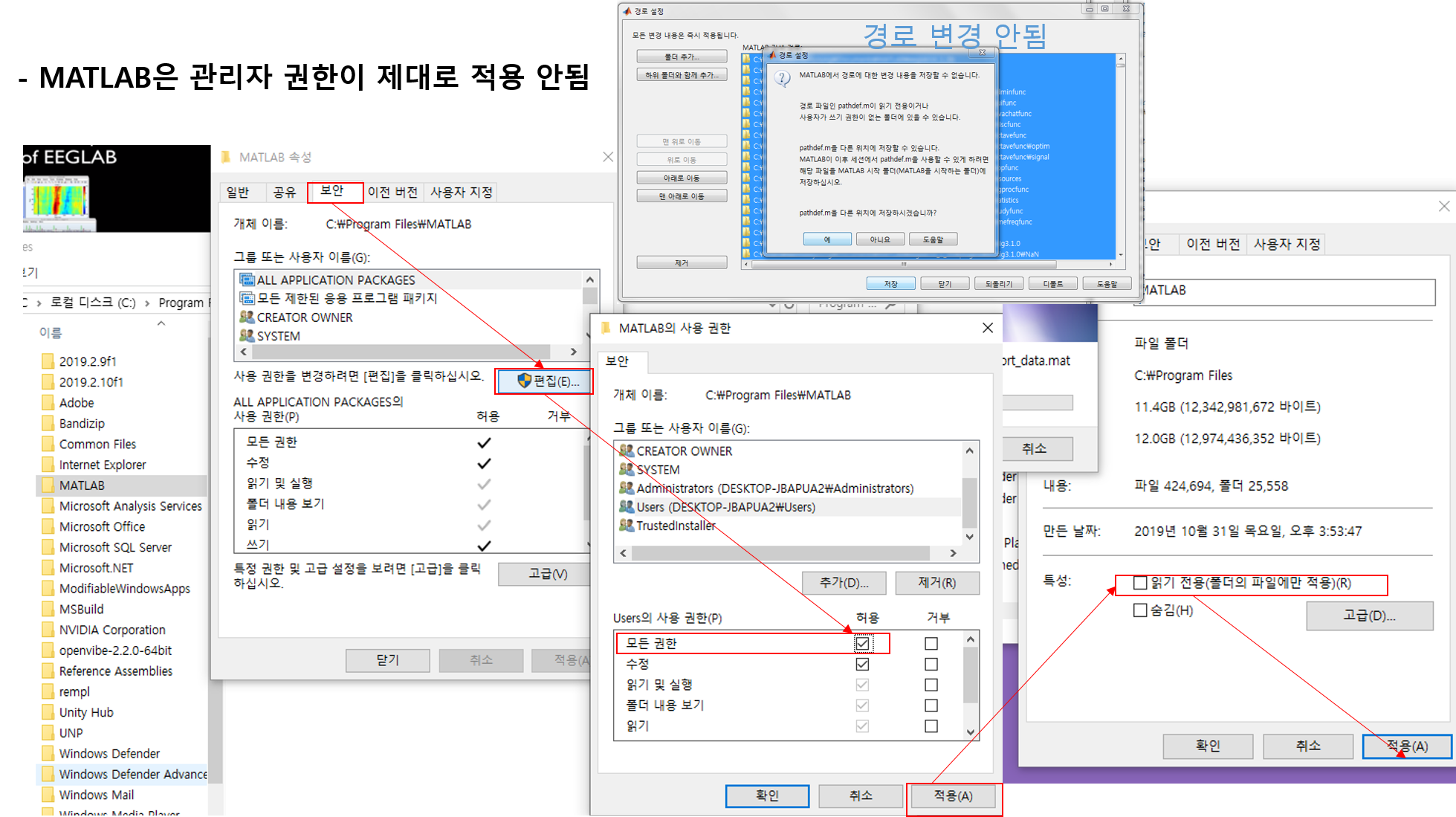The image size is (1456, 817).
Task: Click the MATLAB folder icon in file list
Action: (x=48, y=485)
